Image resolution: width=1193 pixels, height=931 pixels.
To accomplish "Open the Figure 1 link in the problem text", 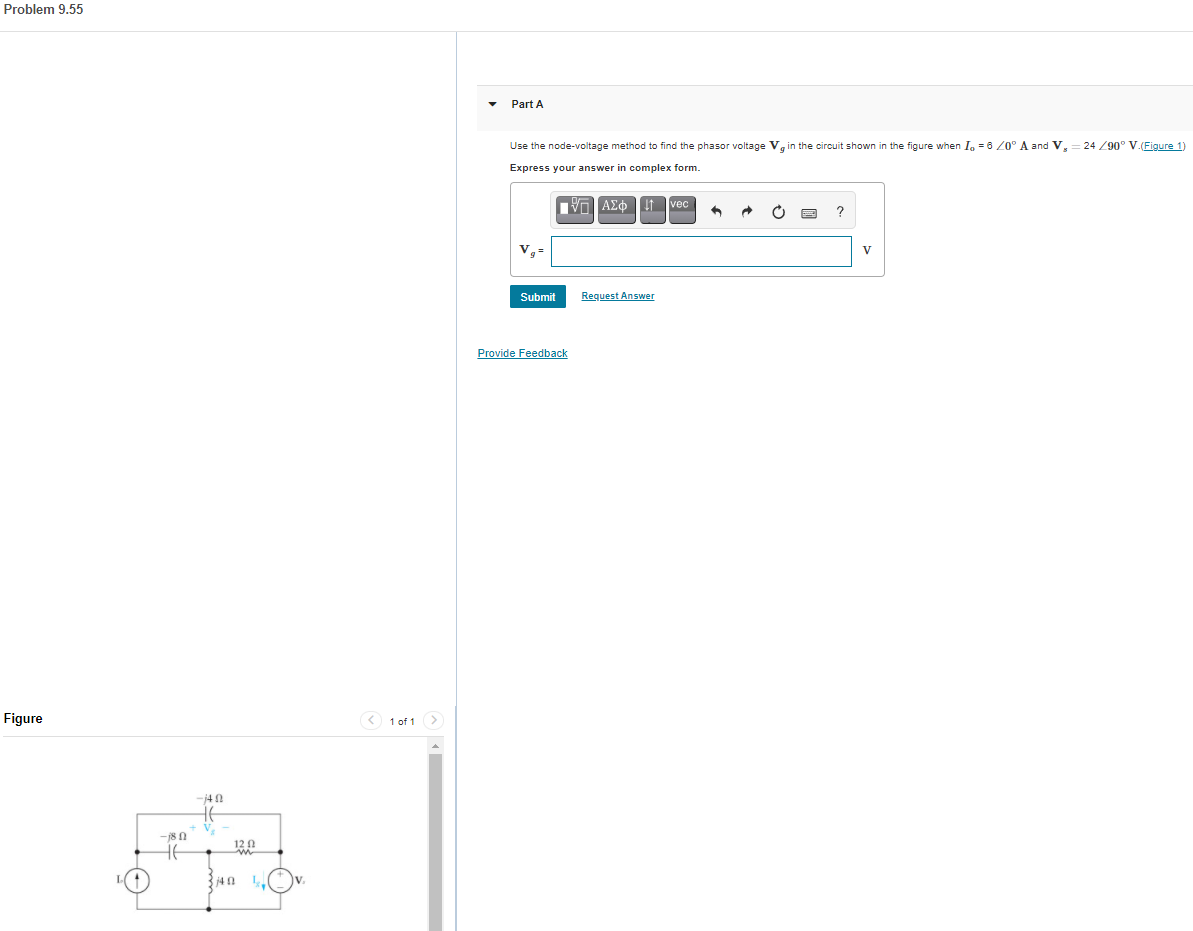I will coord(1162,145).
